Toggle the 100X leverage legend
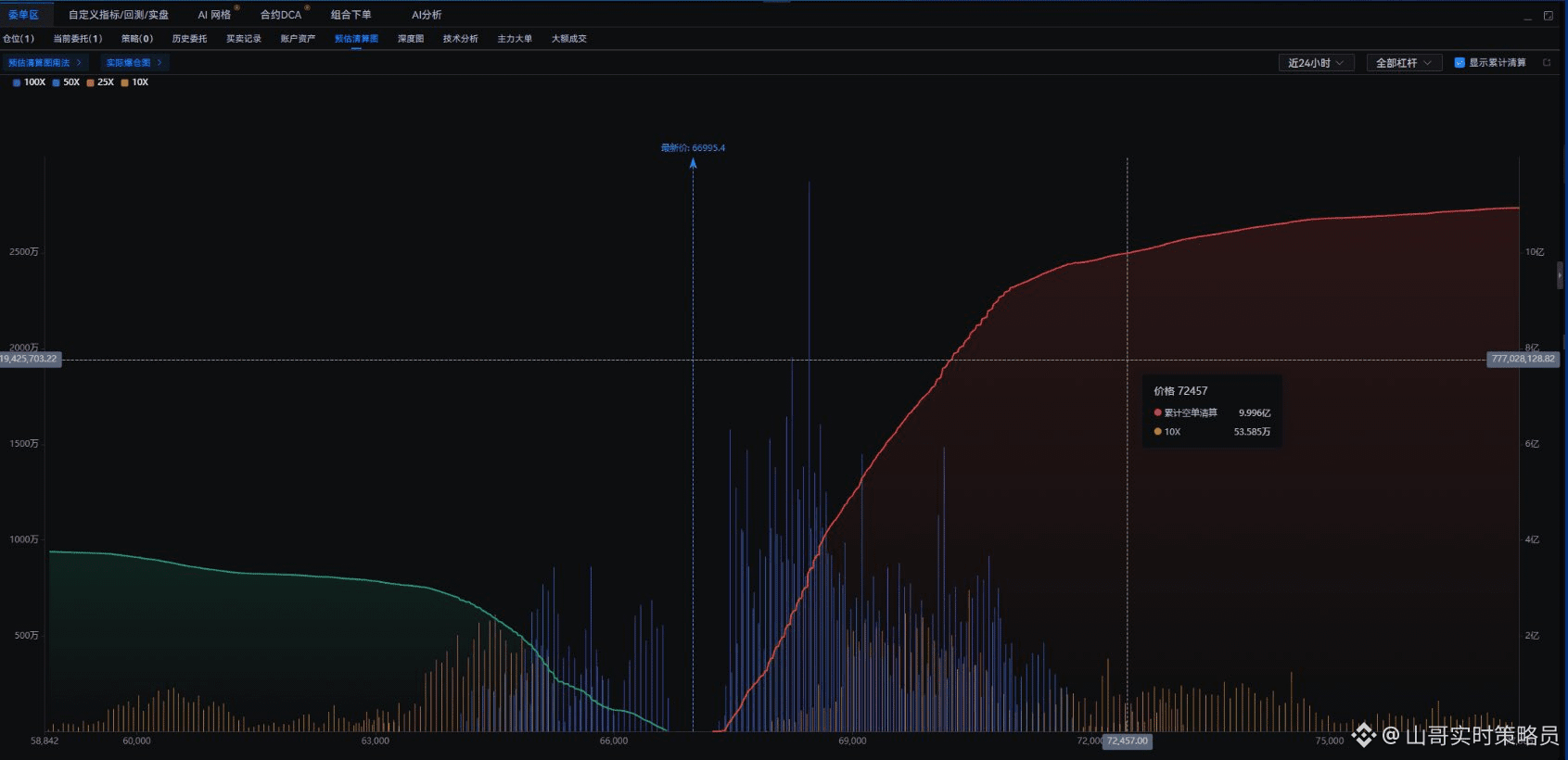This screenshot has width=1568, height=760. tap(29, 82)
